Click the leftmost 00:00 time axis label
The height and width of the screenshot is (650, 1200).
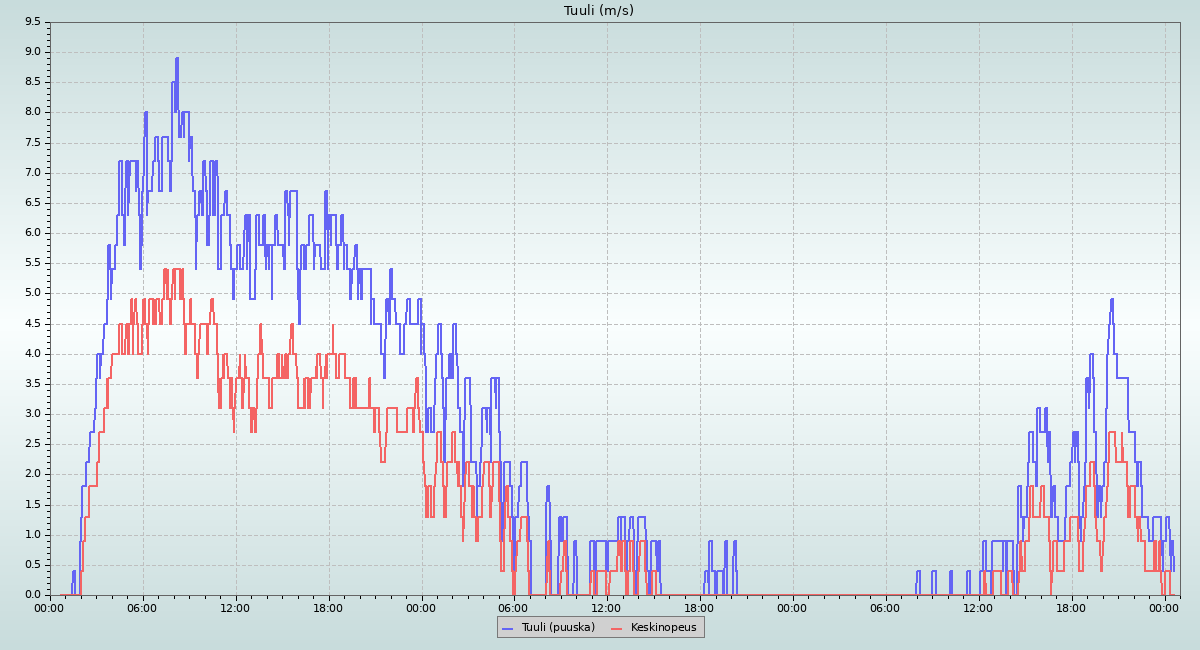coord(50,607)
